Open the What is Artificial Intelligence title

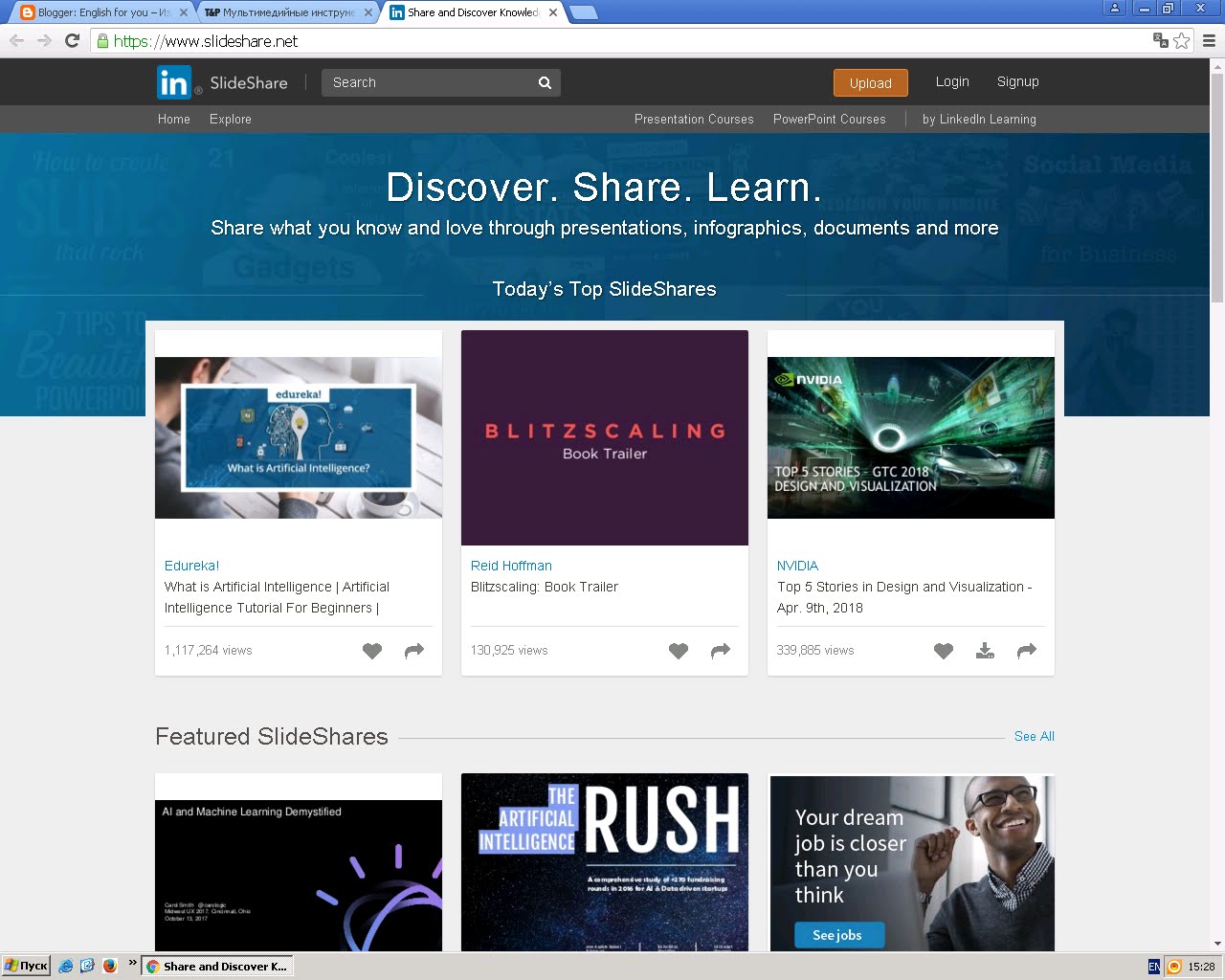pos(277,597)
